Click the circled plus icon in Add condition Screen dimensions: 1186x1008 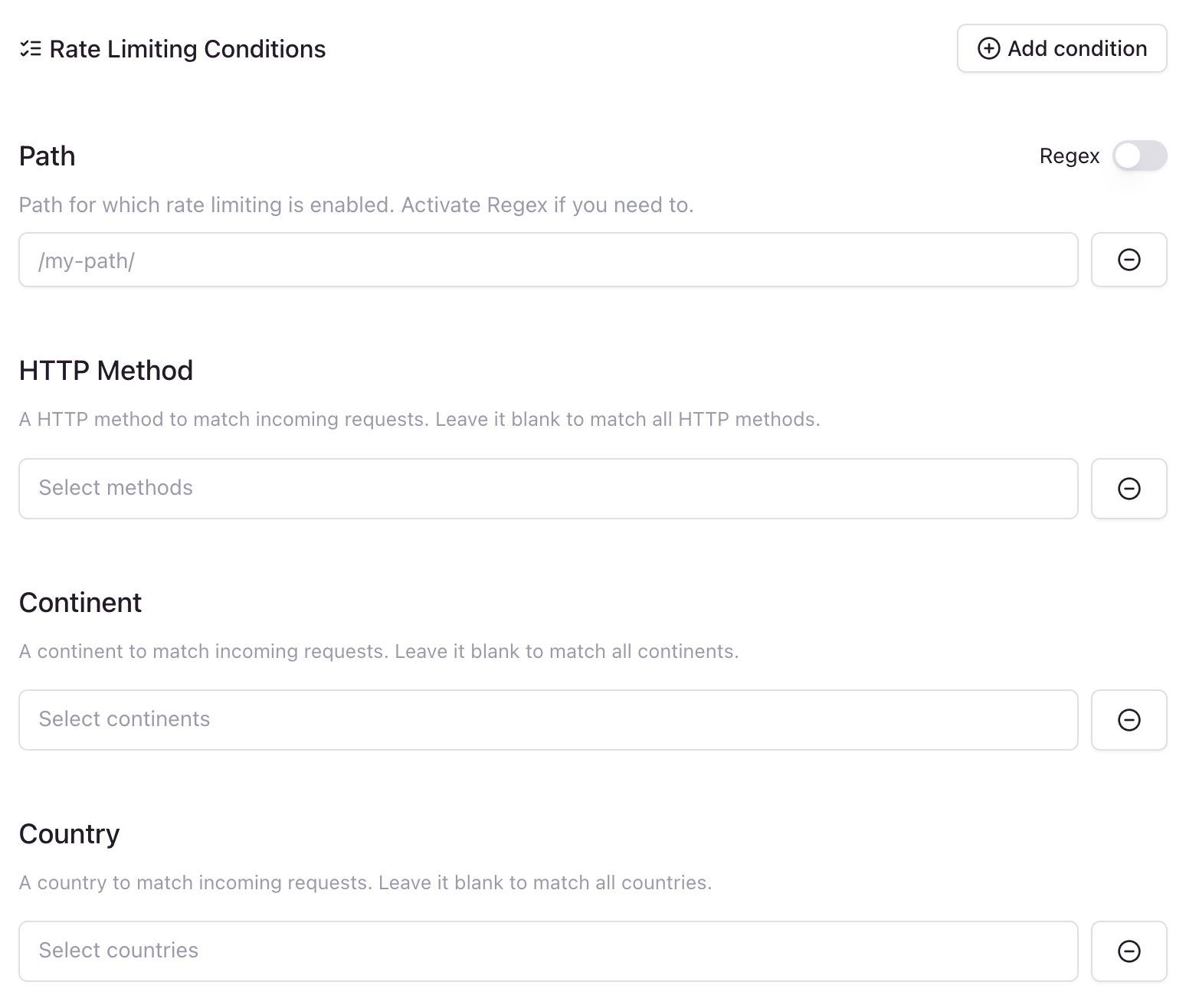click(988, 48)
